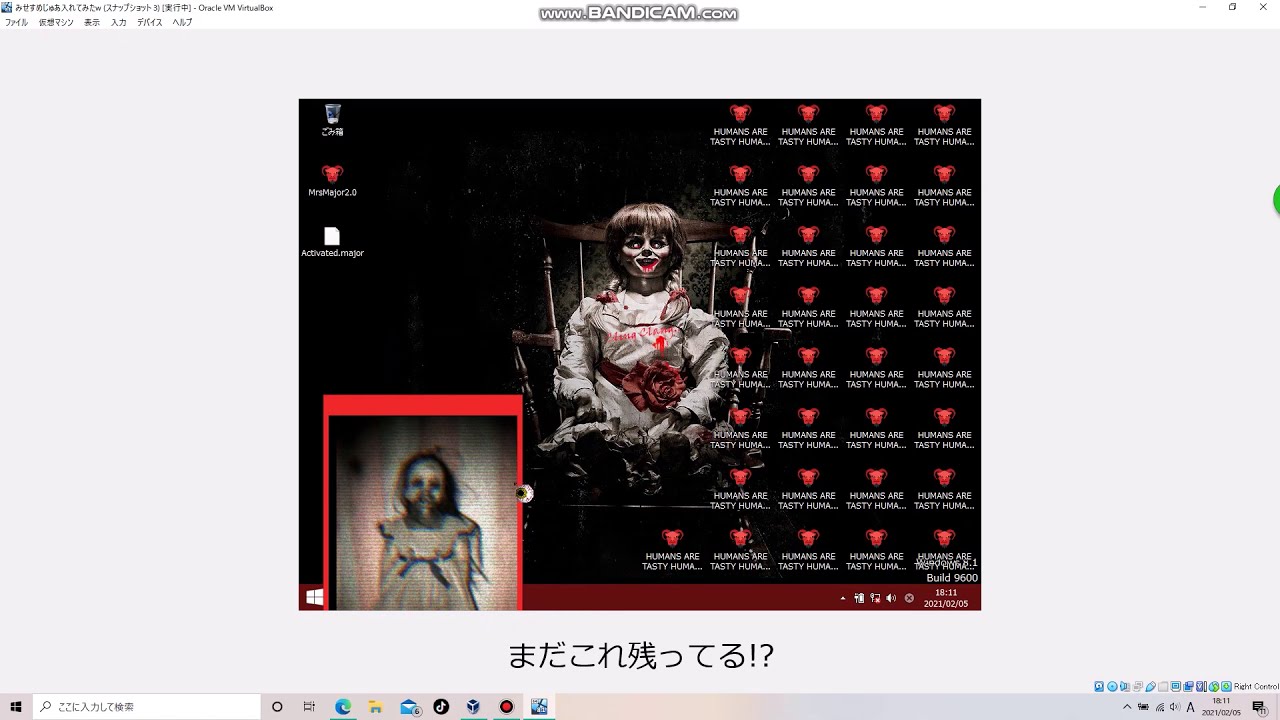Viewport: 1280px width, 720px height.
Task: Click host battery tray icon
Action: tap(1143, 707)
